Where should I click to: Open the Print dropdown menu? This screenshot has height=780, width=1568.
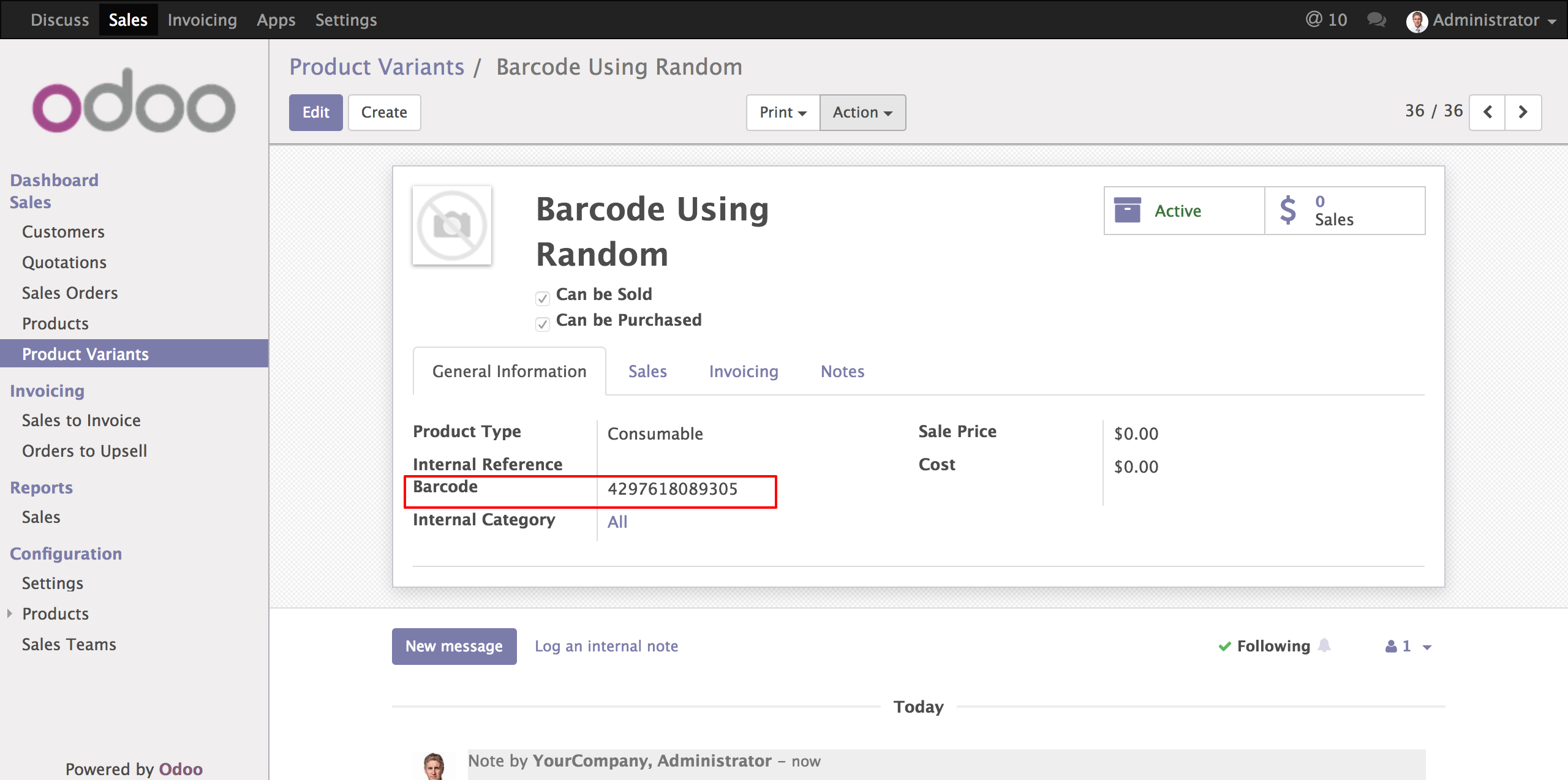pos(783,112)
